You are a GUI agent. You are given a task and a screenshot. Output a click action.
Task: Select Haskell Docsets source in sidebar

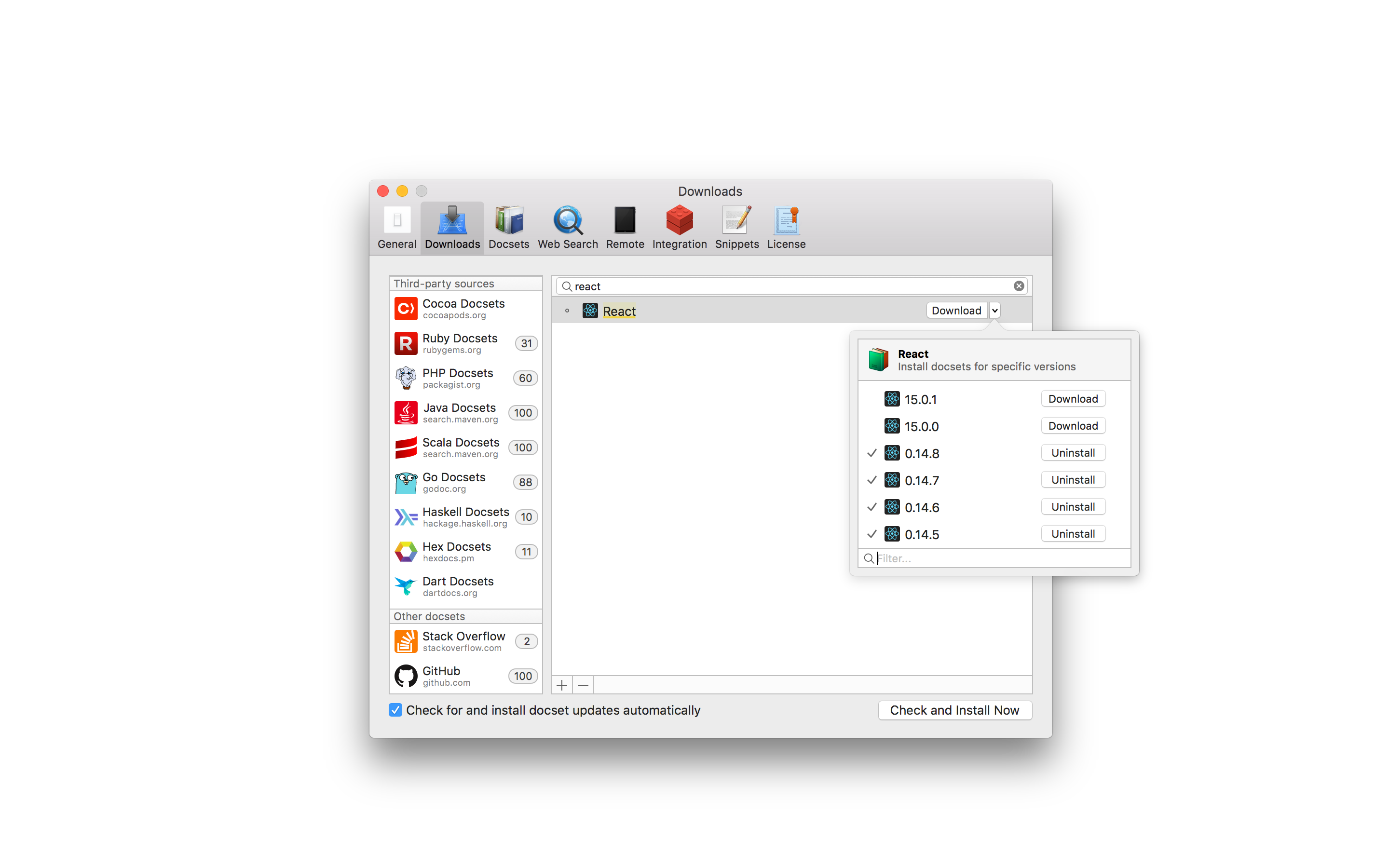[x=465, y=516]
